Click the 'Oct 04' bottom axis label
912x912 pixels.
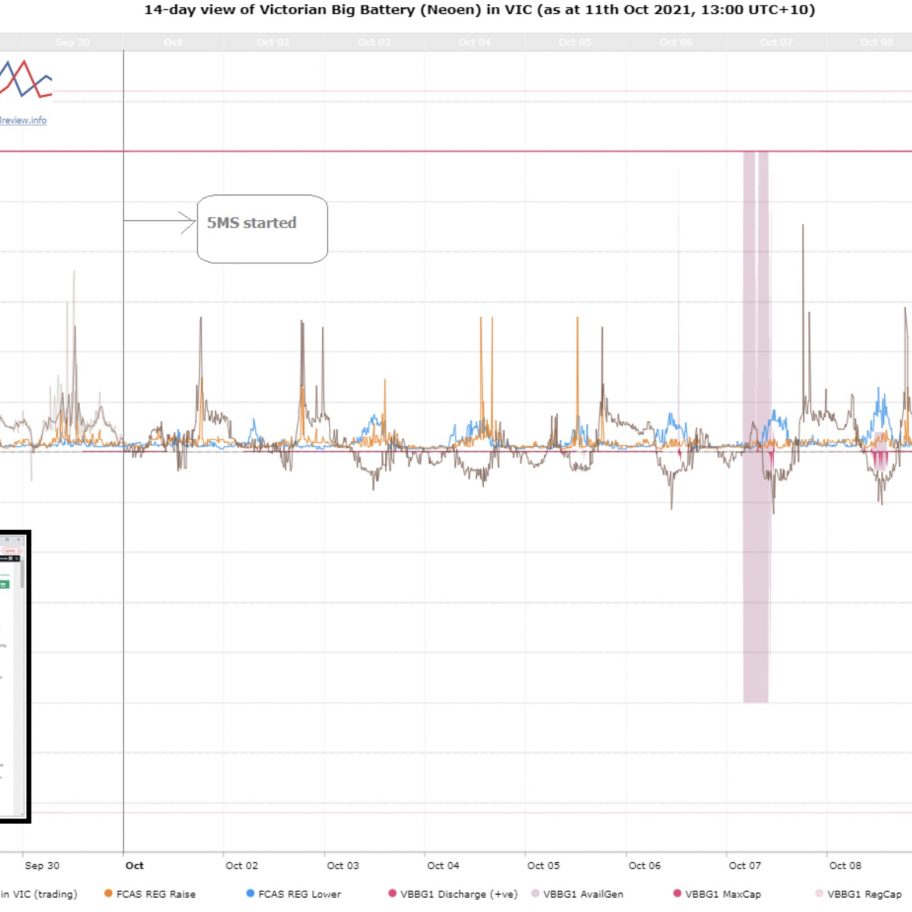443,865
